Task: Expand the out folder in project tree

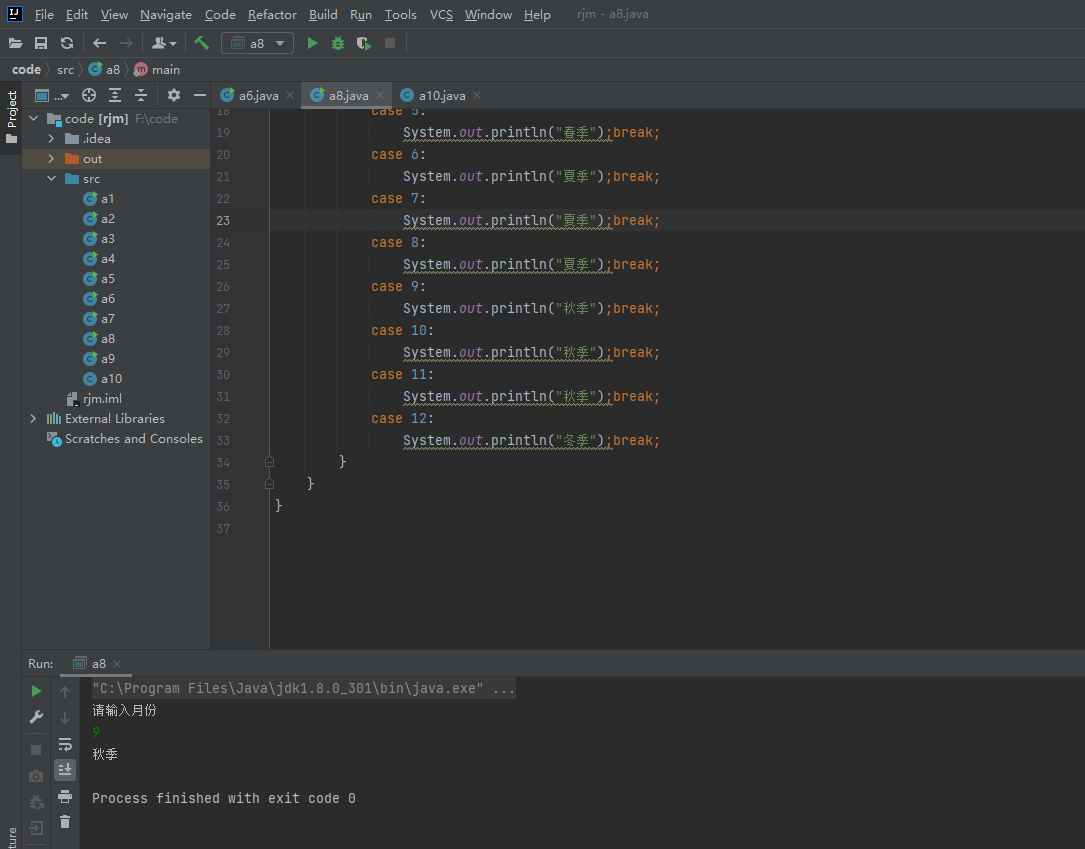Action: click(x=51, y=159)
